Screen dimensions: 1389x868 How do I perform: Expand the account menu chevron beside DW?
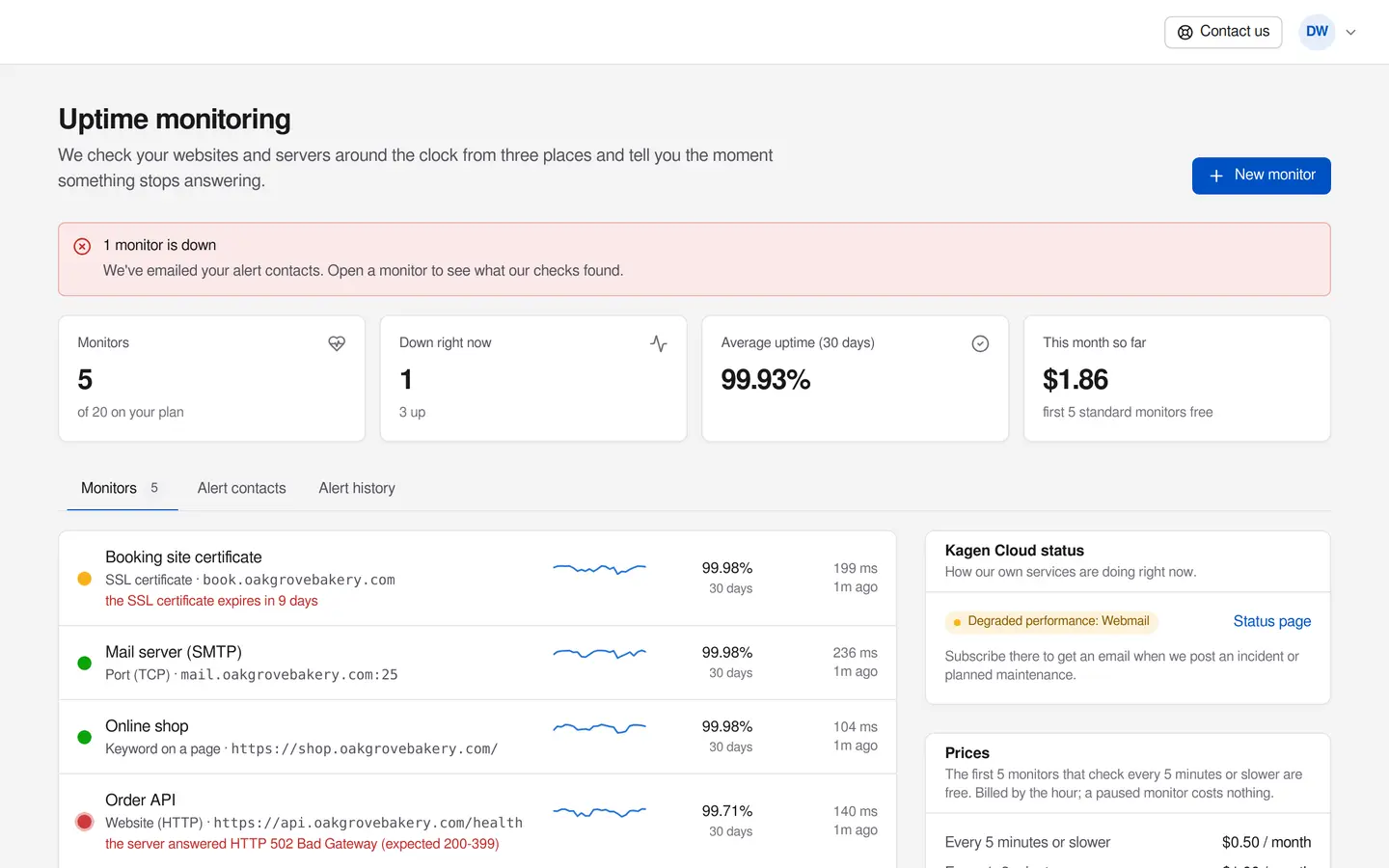[1350, 32]
